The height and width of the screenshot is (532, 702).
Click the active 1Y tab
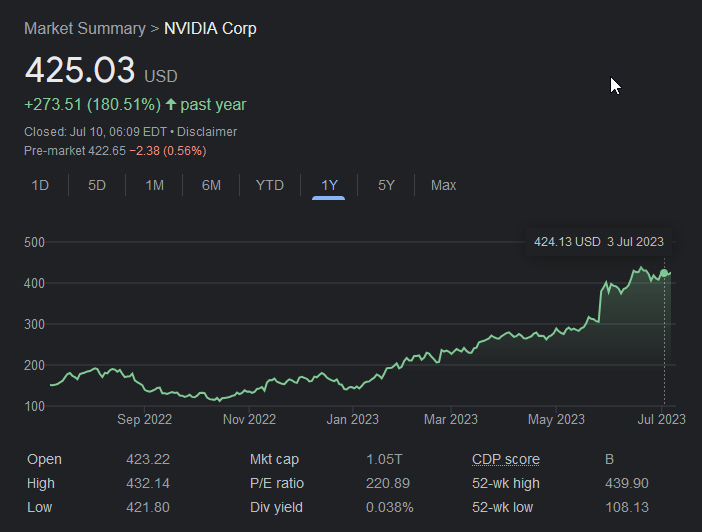pyautogui.click(x=329, y=185)
